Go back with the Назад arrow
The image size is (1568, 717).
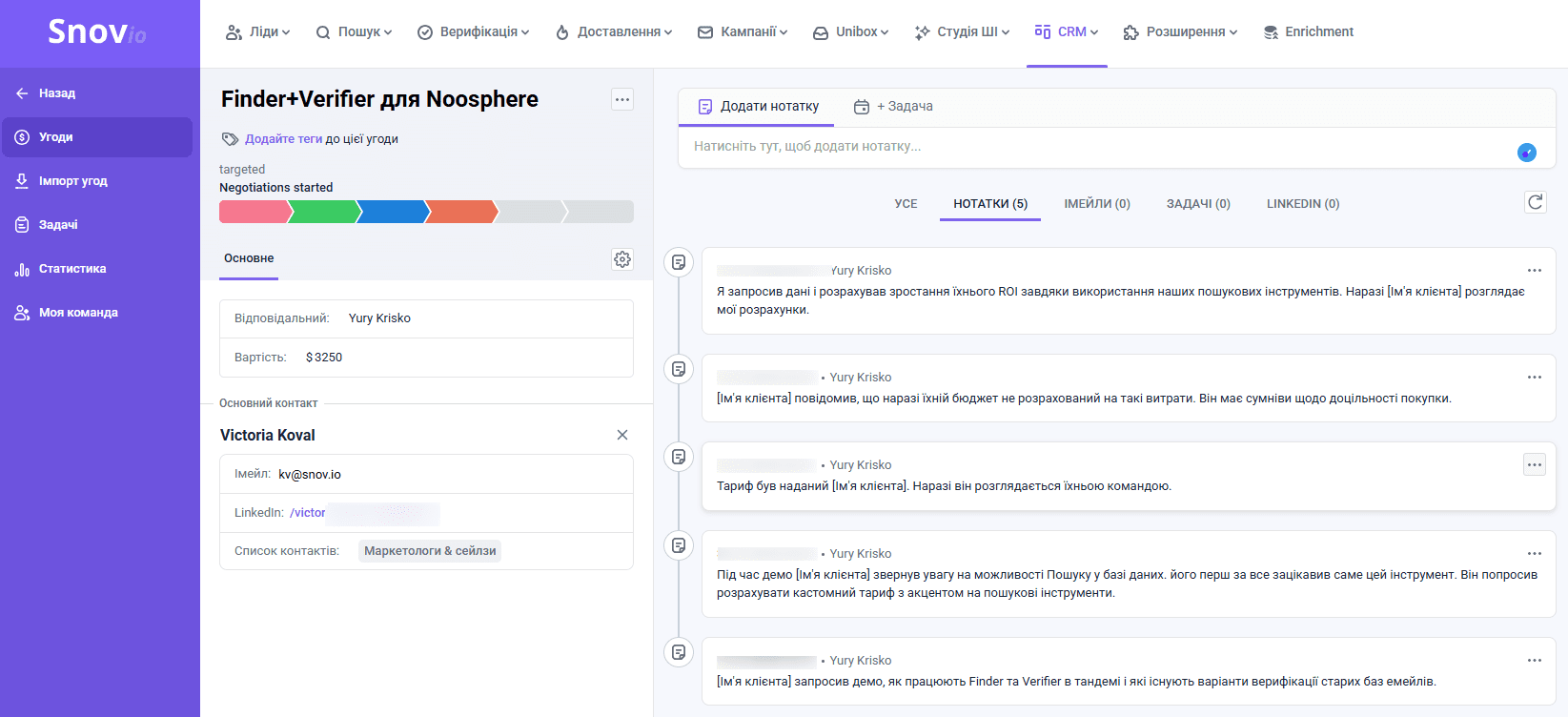(45, 93)
